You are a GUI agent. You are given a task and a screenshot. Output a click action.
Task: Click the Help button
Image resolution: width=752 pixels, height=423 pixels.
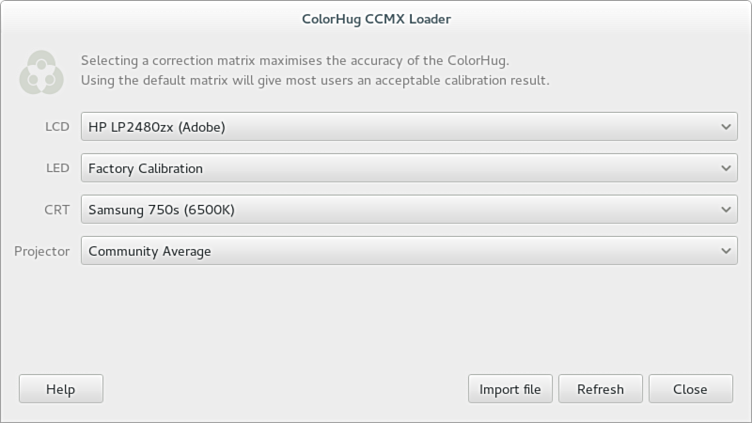click(x=61, y=389)
